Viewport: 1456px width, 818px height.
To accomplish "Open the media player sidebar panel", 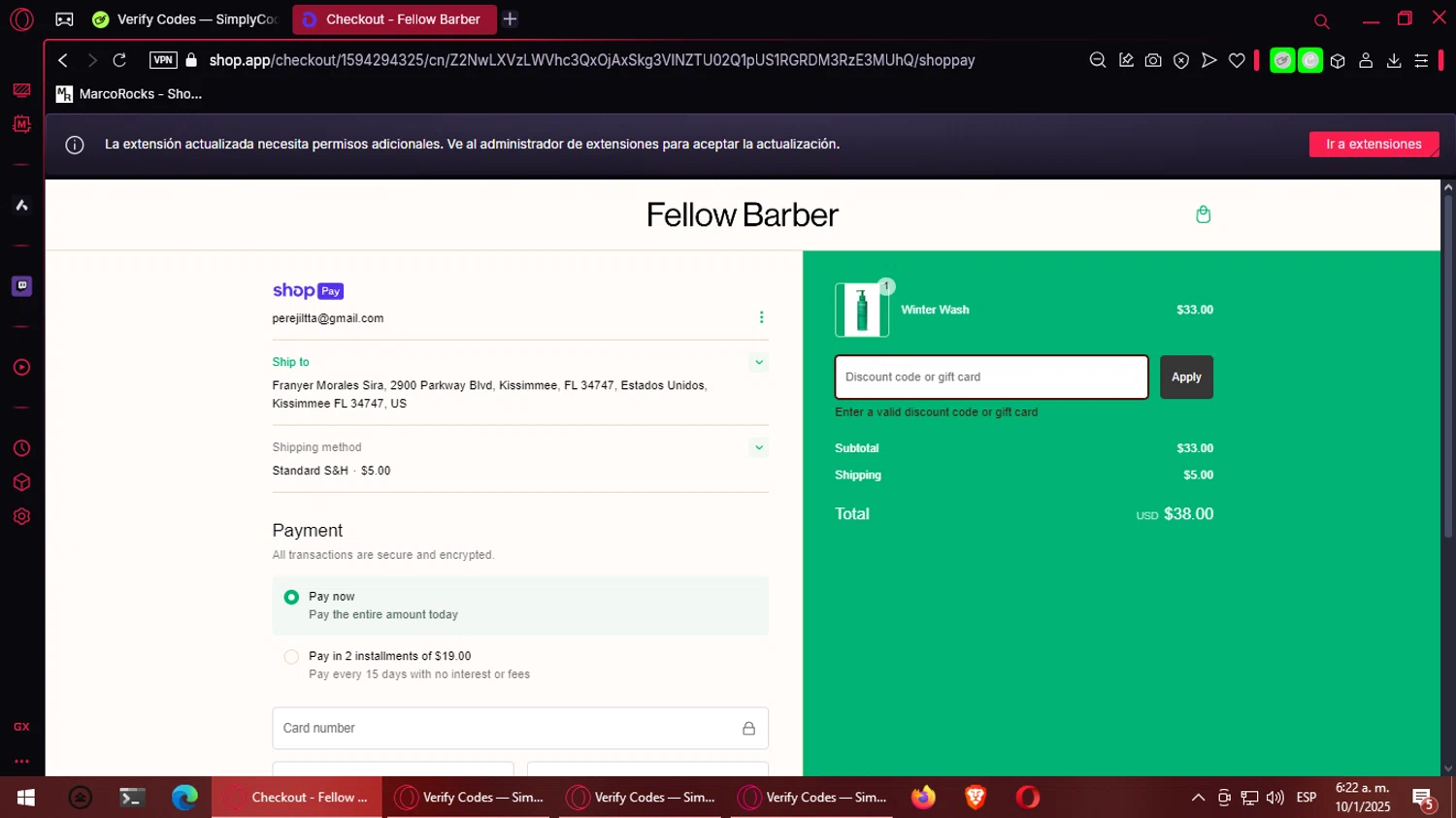I will tap(21, 367).
